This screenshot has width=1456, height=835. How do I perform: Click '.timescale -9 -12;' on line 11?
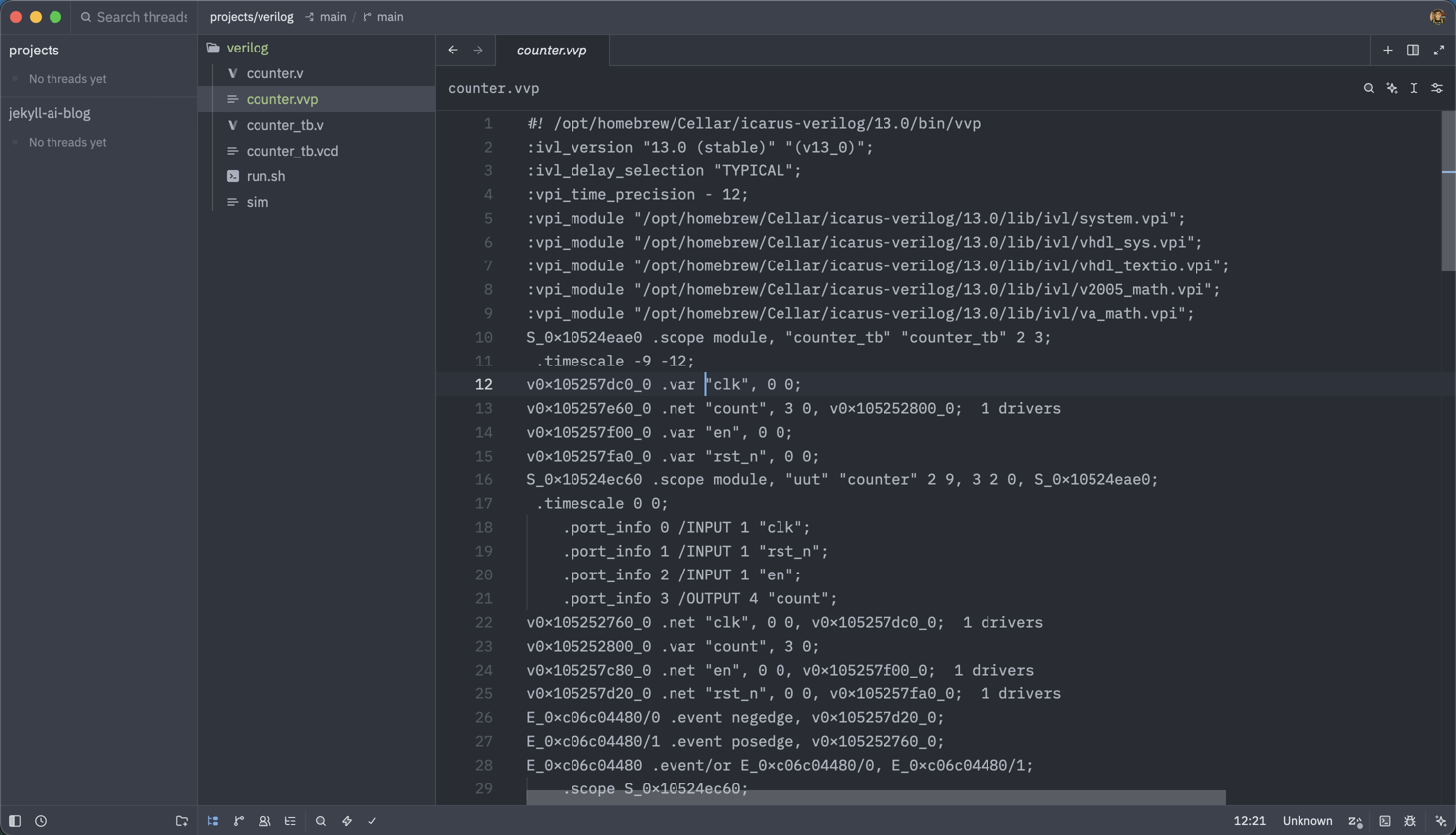(x=615, y=361)
